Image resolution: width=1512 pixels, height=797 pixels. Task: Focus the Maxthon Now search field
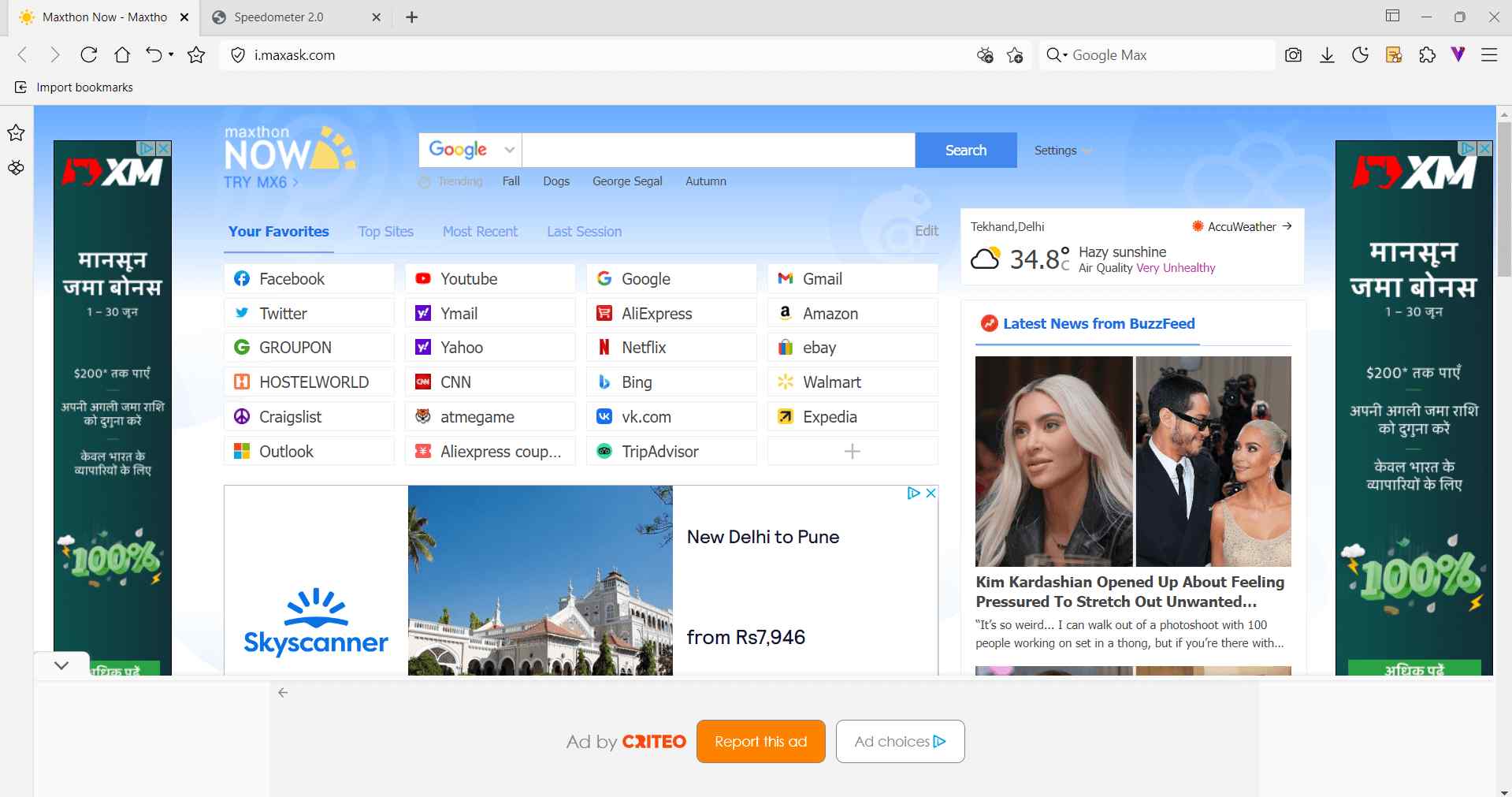click(x=719, y=150)
